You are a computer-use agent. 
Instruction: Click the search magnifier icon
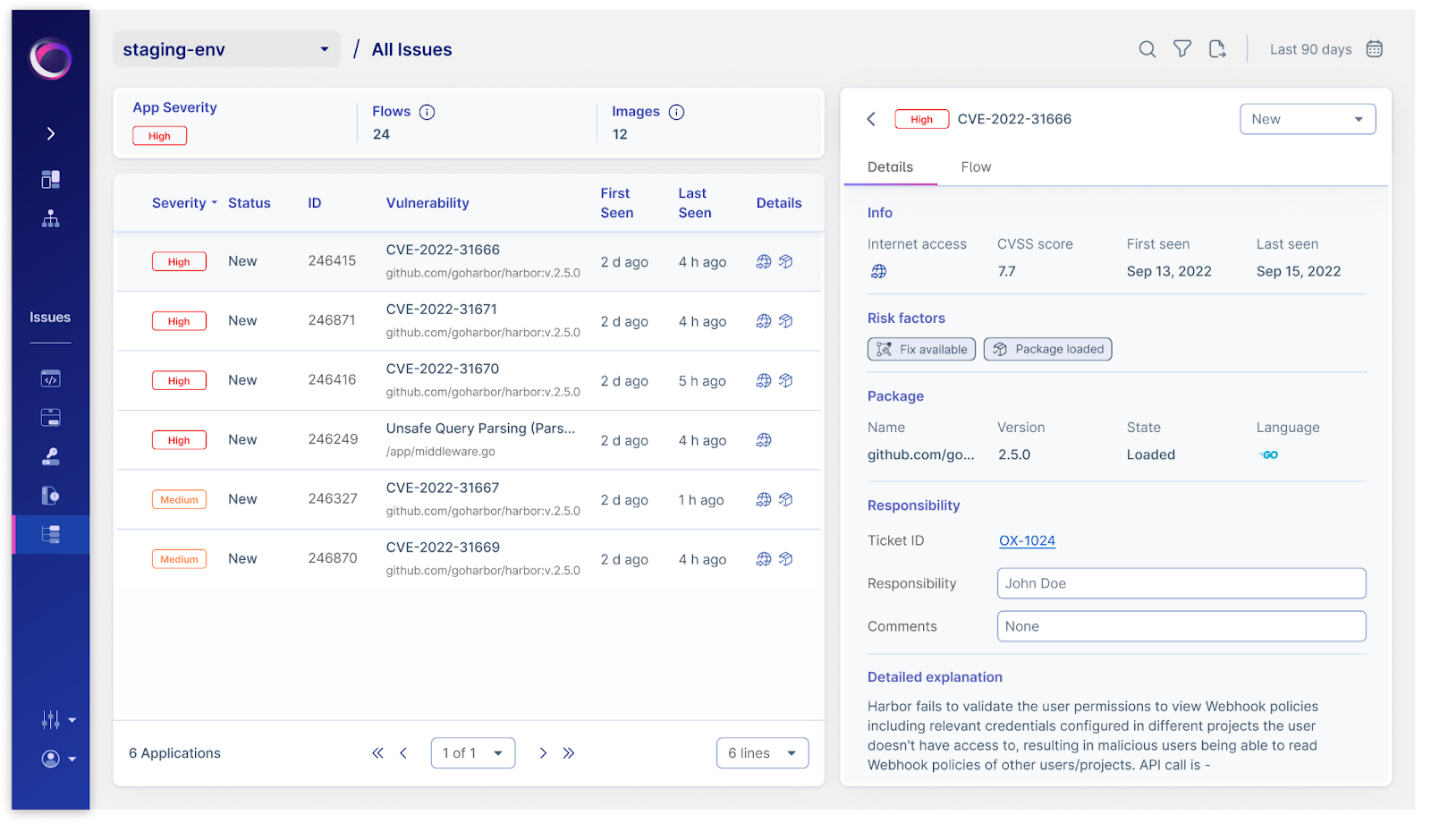point(1147,49)
